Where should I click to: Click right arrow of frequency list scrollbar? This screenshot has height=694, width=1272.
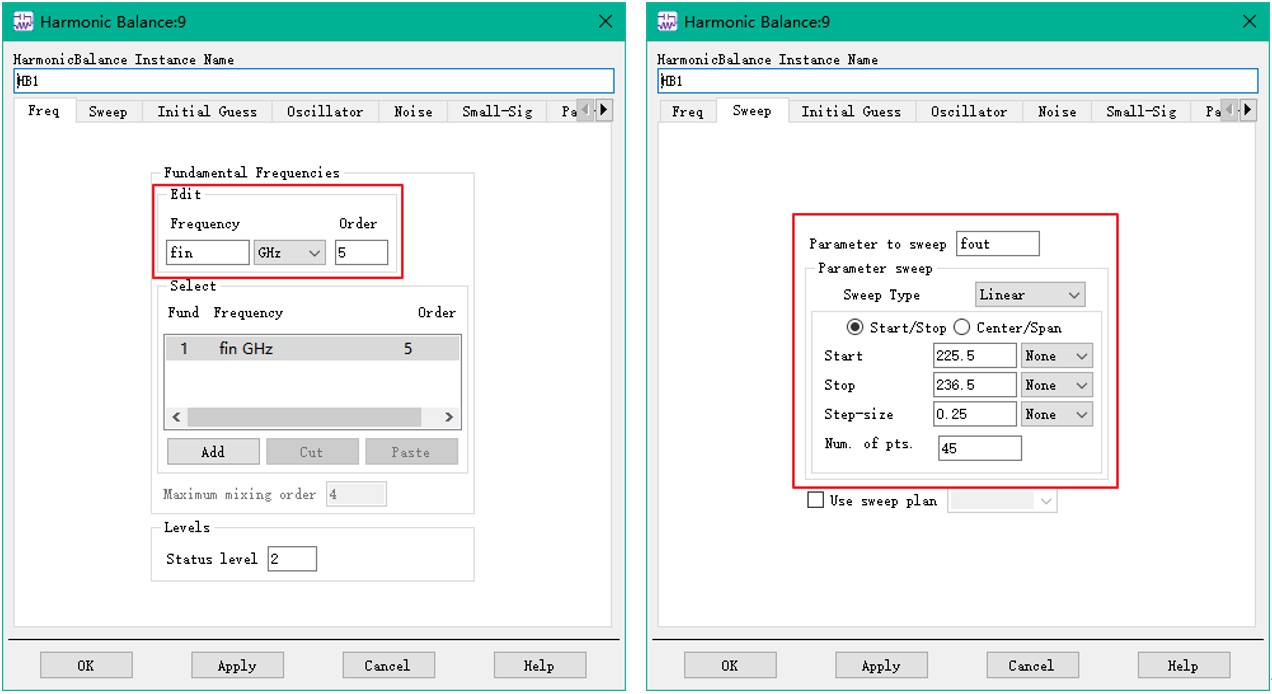pos(449,417)
